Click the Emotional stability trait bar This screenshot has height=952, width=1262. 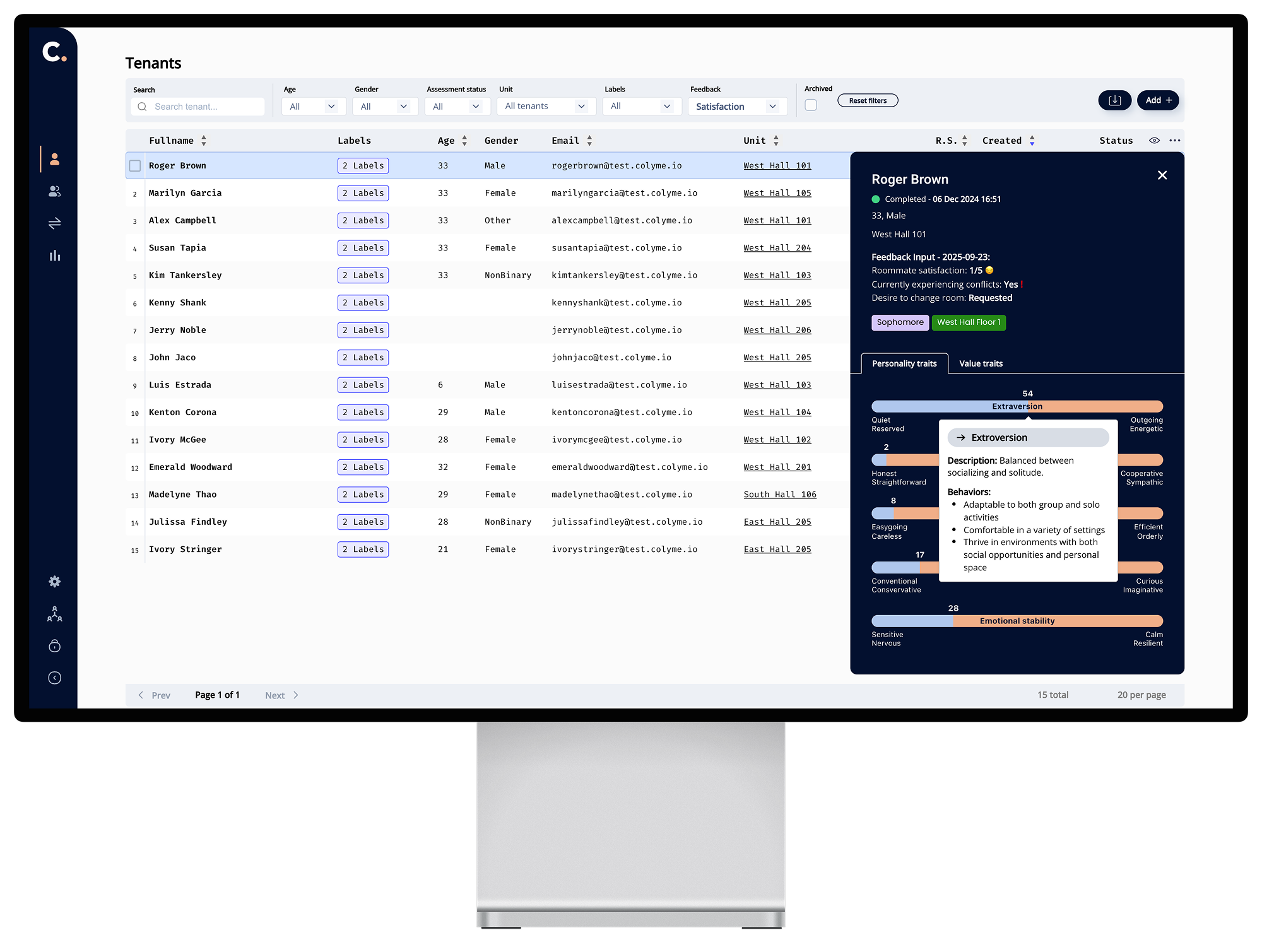pyautogui.click(x=1017, y=621)
